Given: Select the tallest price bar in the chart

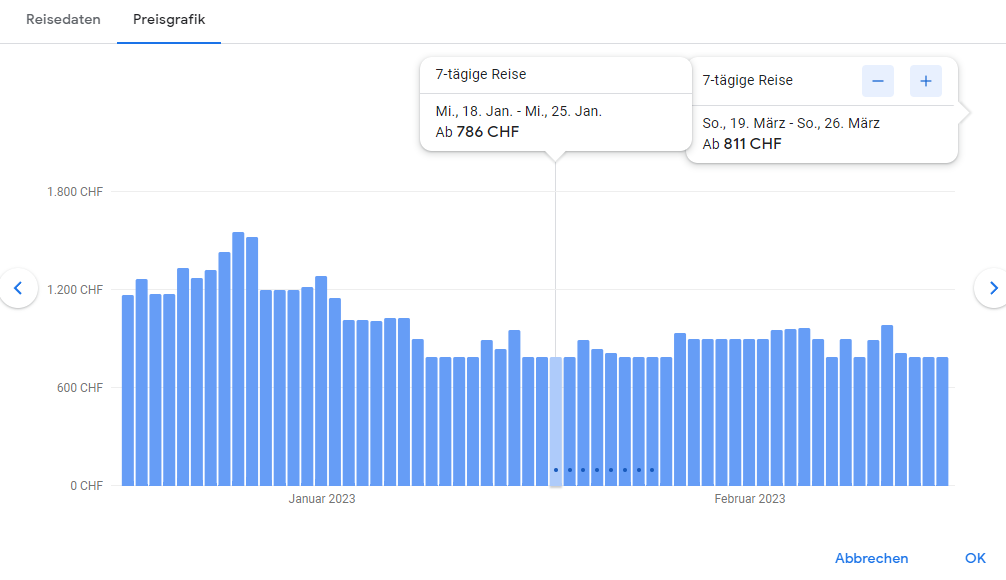Looking at the screenshot, I should point(238,360).
